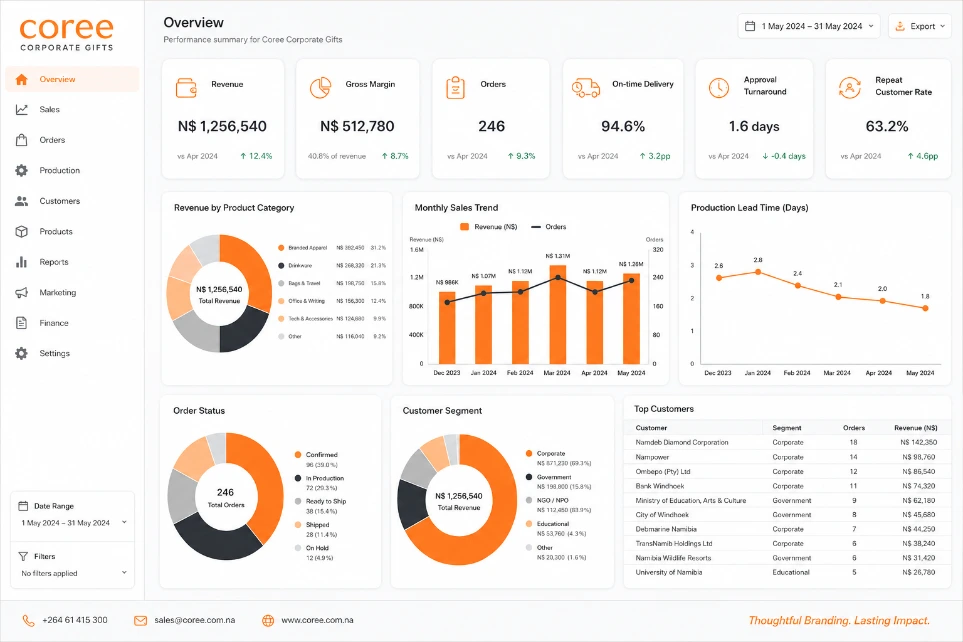Image resolution: width=963 pixels, height=642 pixels.
Task: Click the Products box icon
Action: point(21,232)
